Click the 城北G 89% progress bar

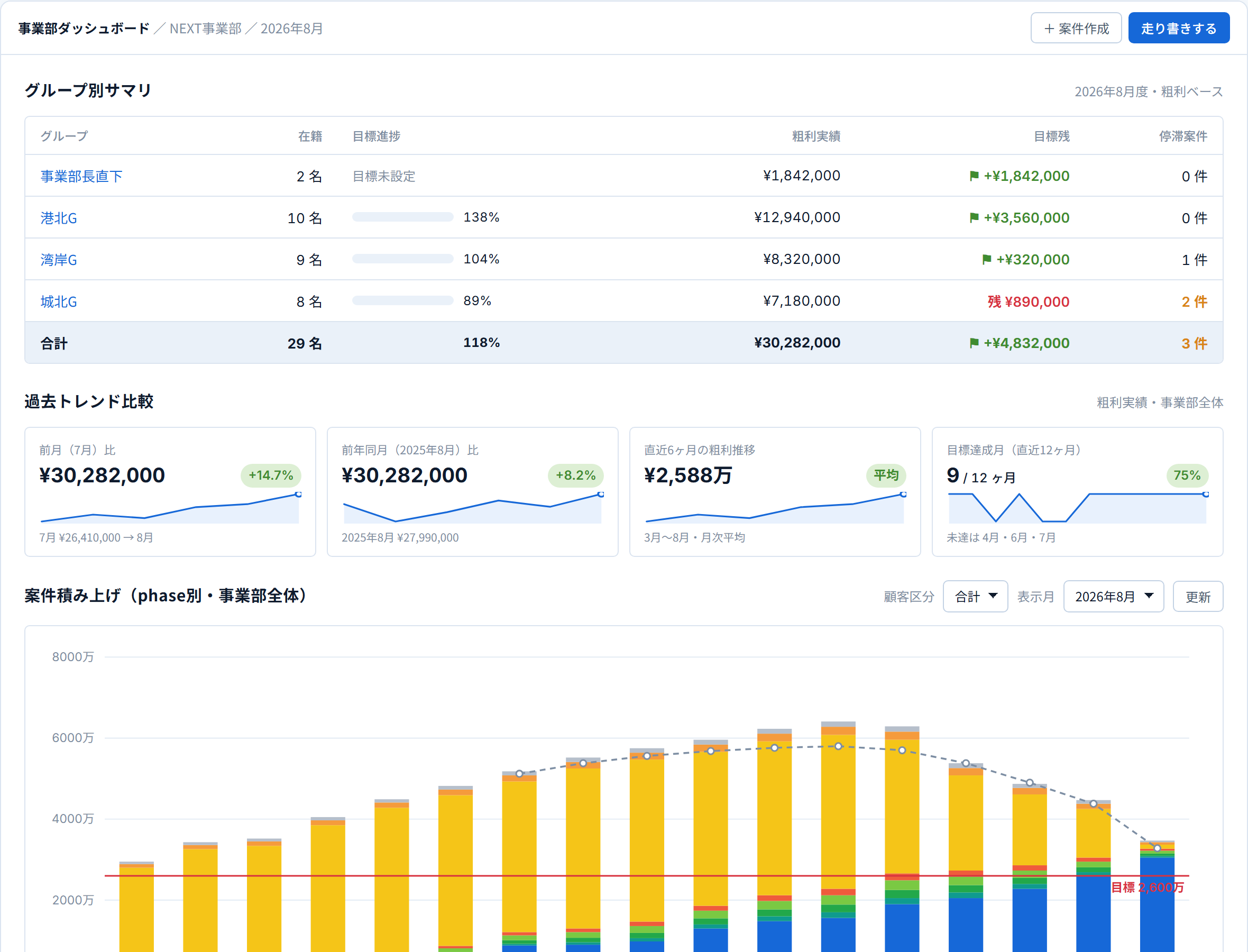tap(403, 300)
